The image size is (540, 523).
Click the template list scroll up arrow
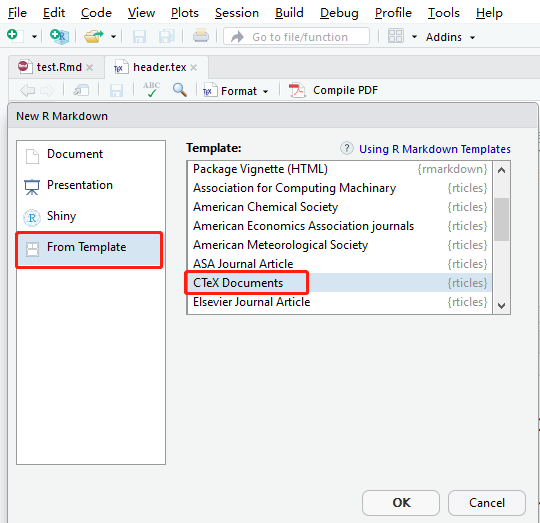coord(501,170)
